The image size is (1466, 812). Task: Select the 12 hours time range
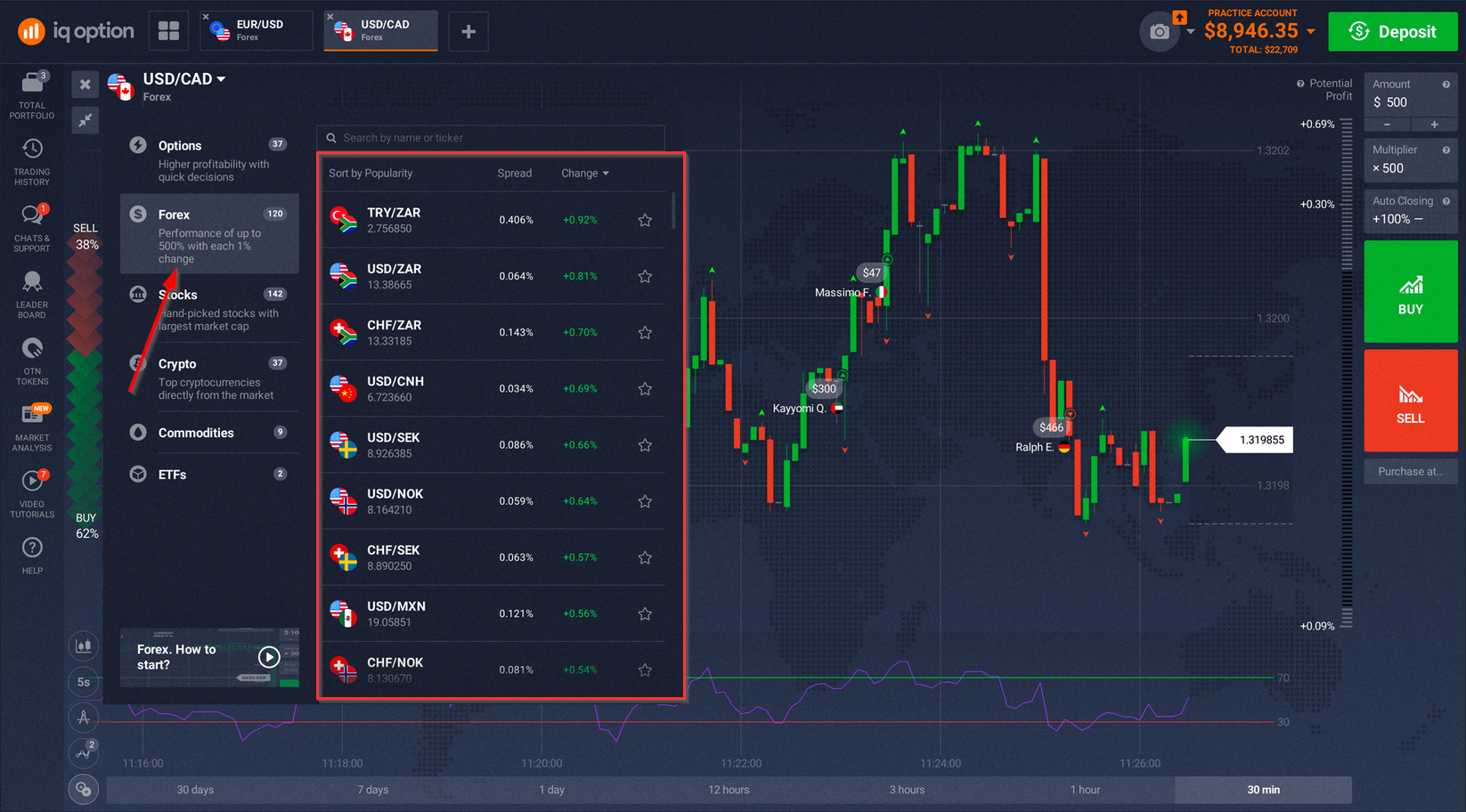(729, 790)
